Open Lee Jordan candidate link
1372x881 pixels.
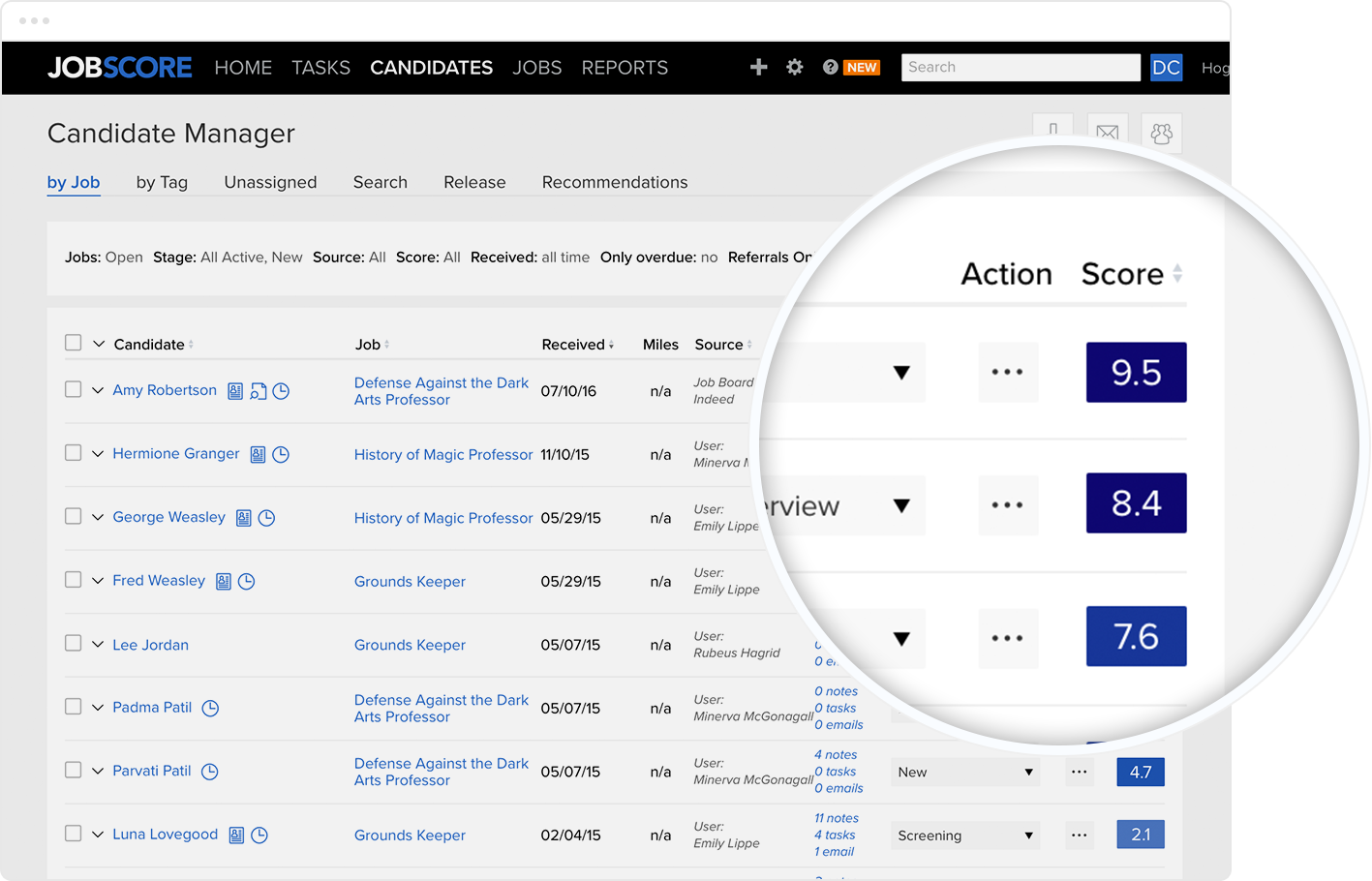(150, 645)
